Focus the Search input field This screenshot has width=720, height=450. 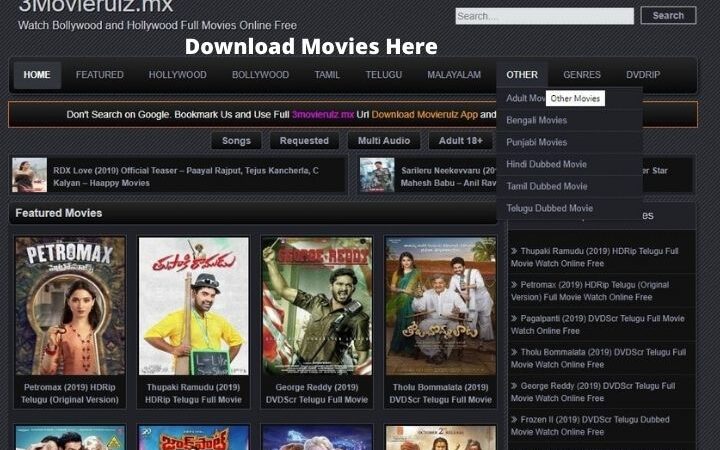click(x=545, y=16)
